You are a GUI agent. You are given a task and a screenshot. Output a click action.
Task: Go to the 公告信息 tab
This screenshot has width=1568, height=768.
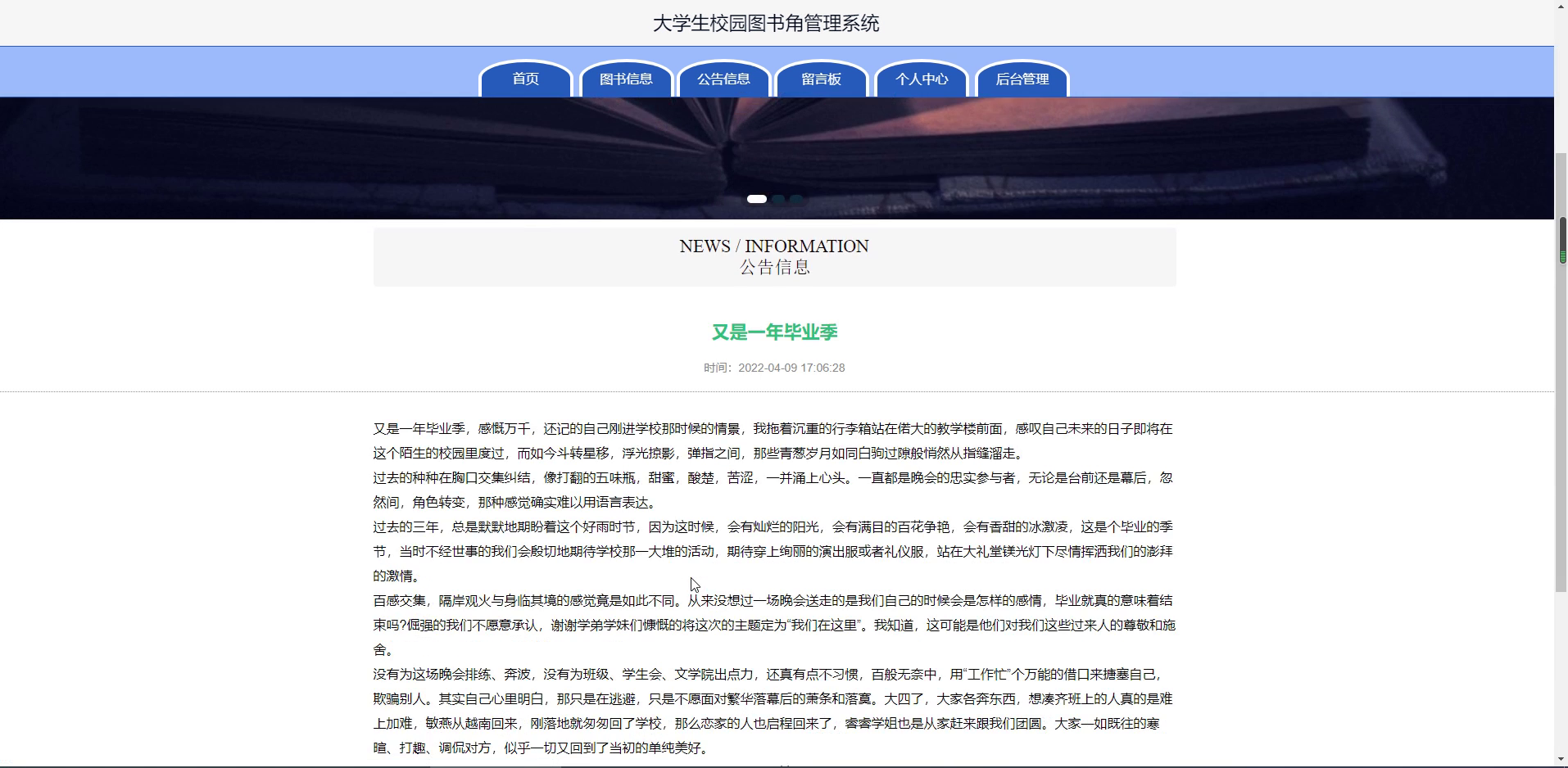(x=723, y=79)
